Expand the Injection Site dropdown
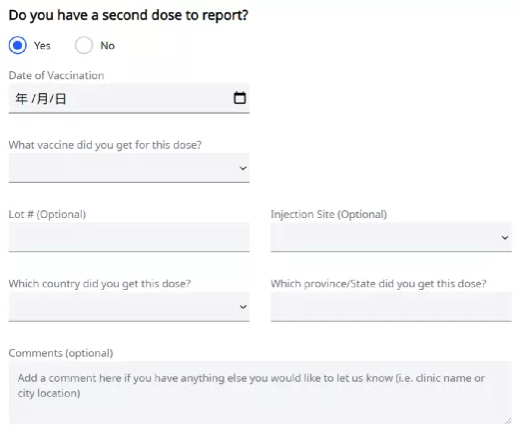The image size is (520, 429). 391,237
